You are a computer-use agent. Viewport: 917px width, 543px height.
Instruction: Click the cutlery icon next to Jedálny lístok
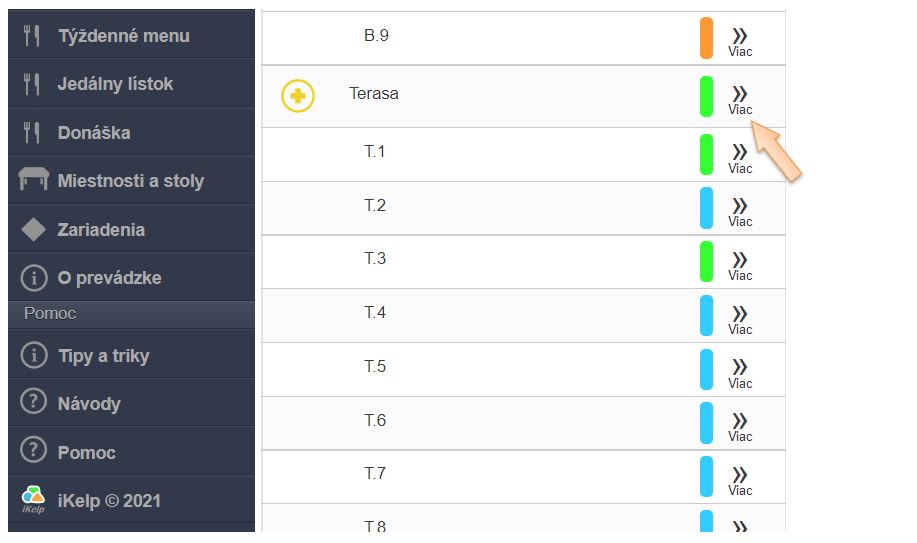[x=32, y=84]
